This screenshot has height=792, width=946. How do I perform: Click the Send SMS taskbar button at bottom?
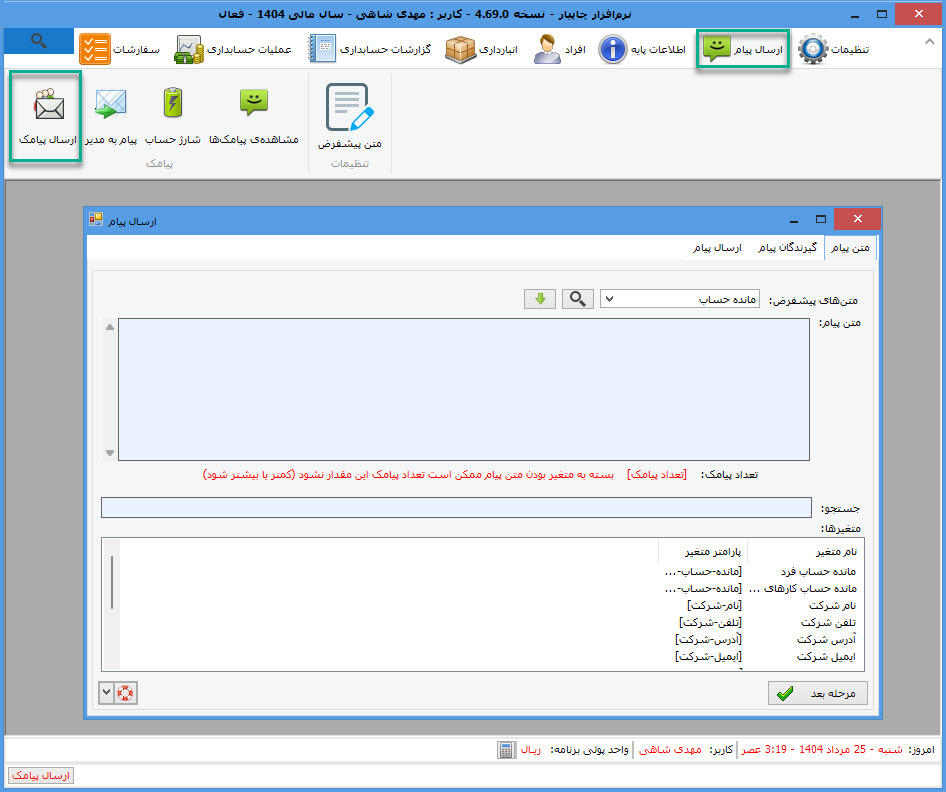(x=41, y=776)
